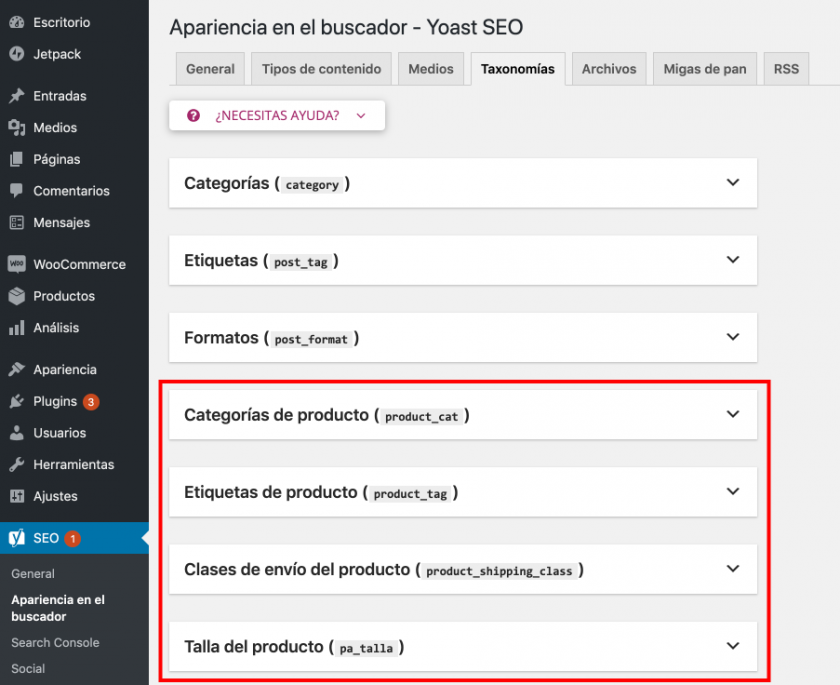Image resolution: width=840 pixels, height=685 pixels.
Task: Open Apariencia en el buscador submenu link
Action: [58, 608]
